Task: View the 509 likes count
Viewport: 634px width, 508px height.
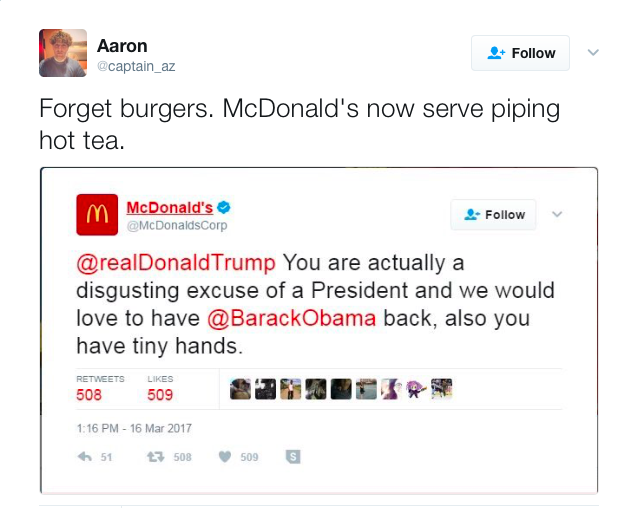Action: (x=160, y=395)
